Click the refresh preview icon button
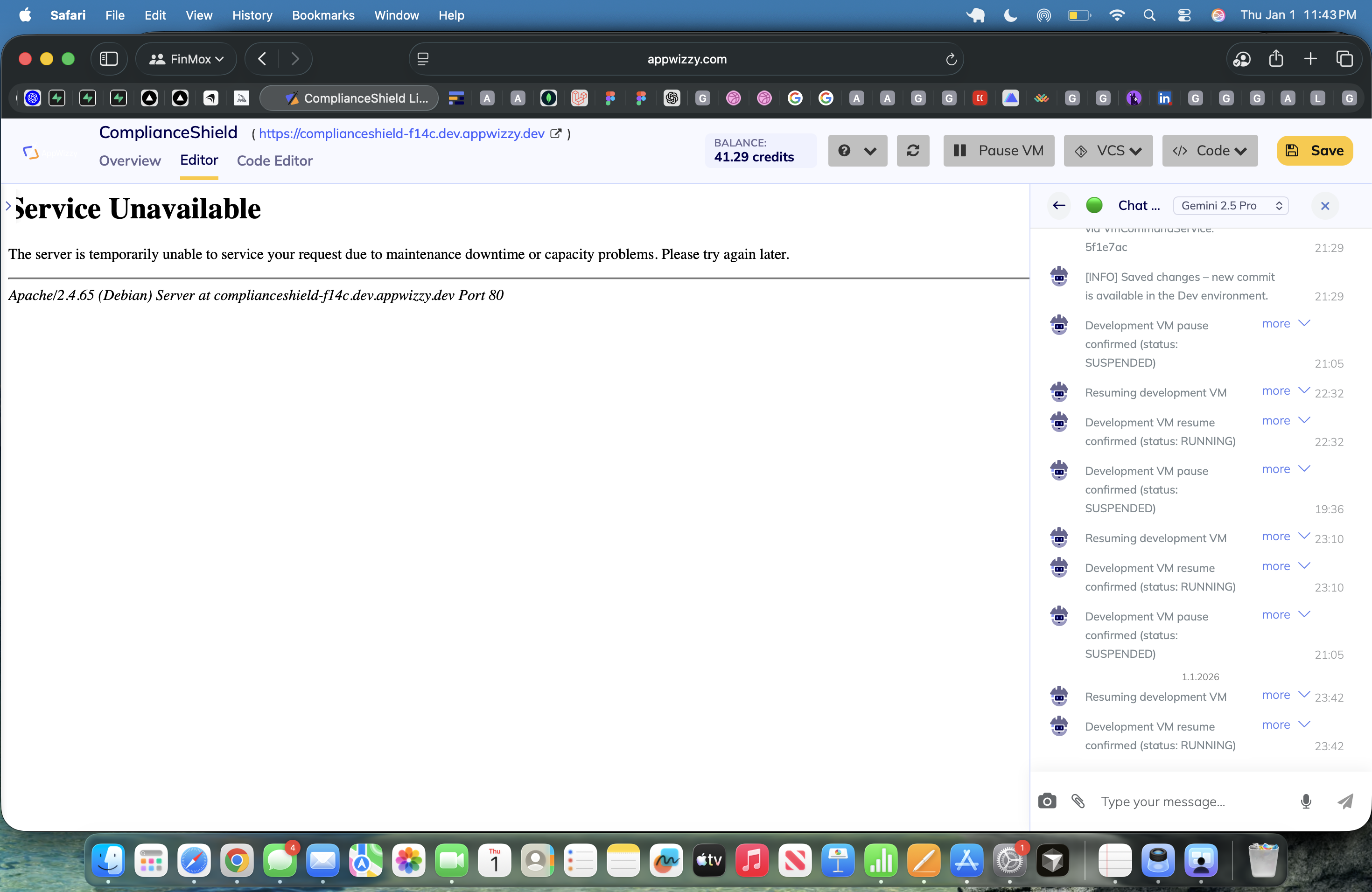The width and height of the screenshot is (1372, 892). (x=912, y=150)
